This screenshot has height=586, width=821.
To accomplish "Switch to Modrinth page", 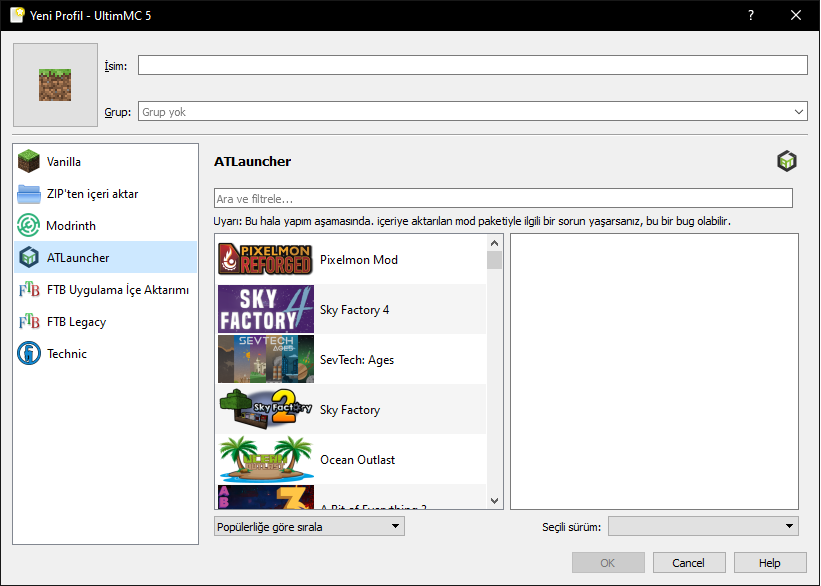I will [x=106, y=226].
